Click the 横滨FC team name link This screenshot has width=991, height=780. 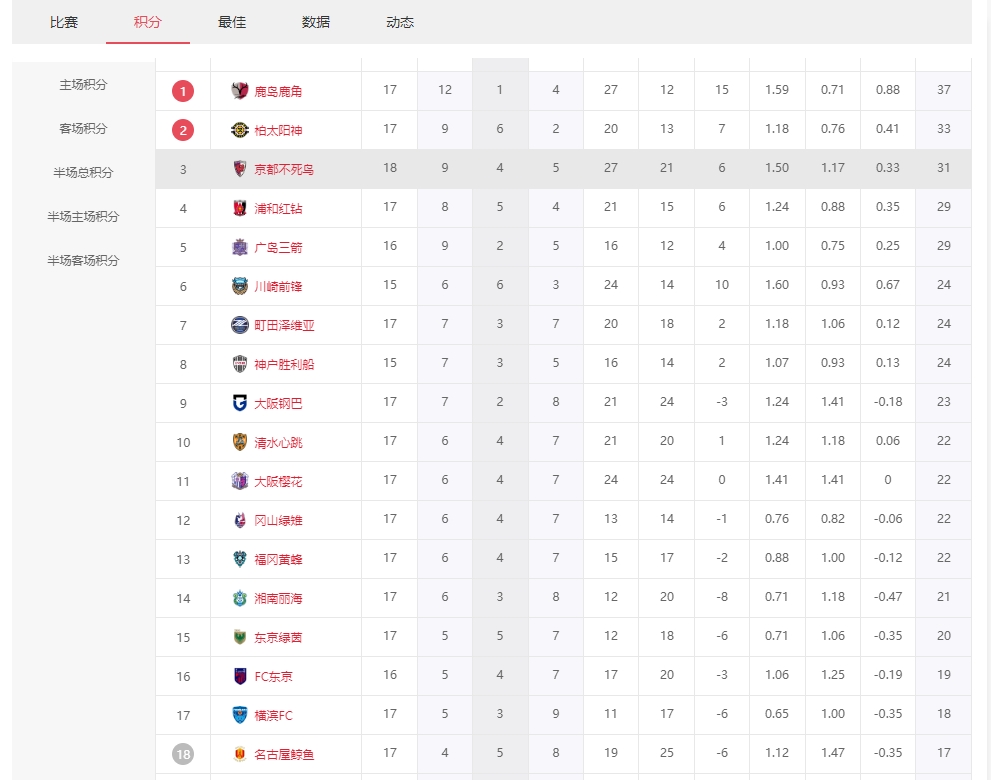tap(273, 715)
